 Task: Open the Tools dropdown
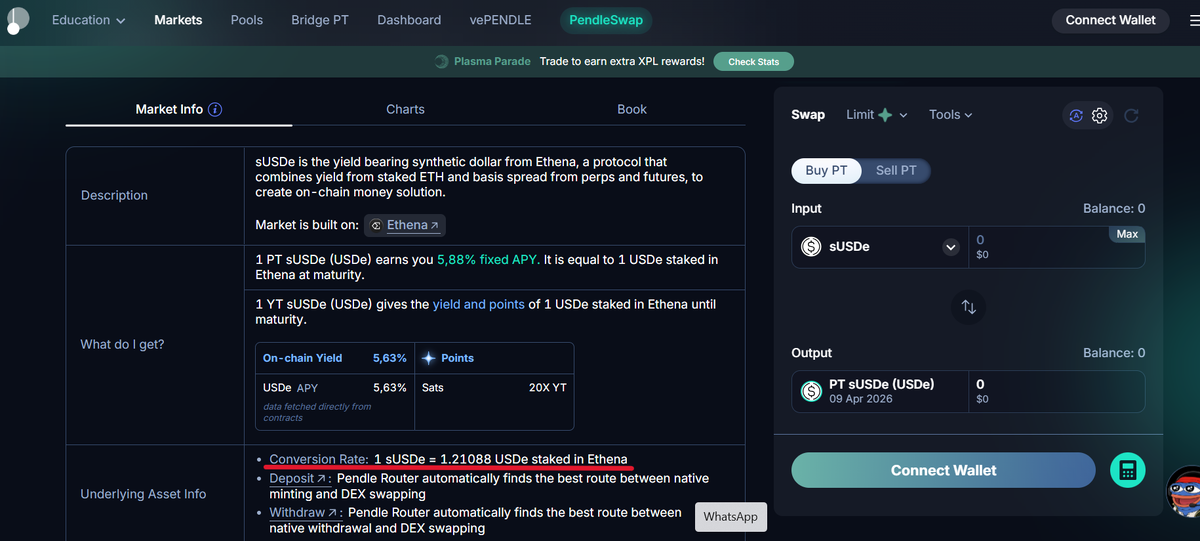(951, 115)
